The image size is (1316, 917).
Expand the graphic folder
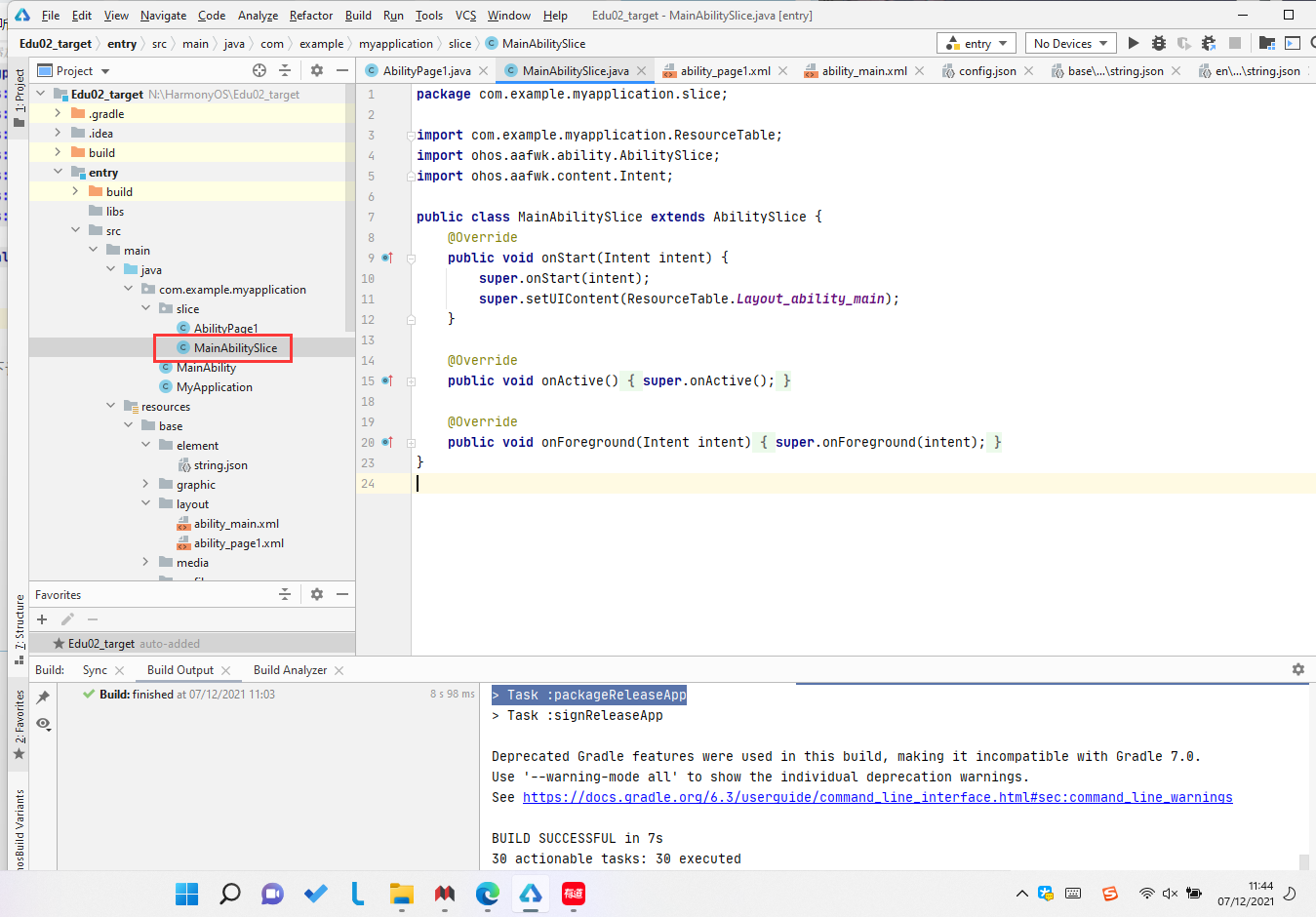coord(146,485)
